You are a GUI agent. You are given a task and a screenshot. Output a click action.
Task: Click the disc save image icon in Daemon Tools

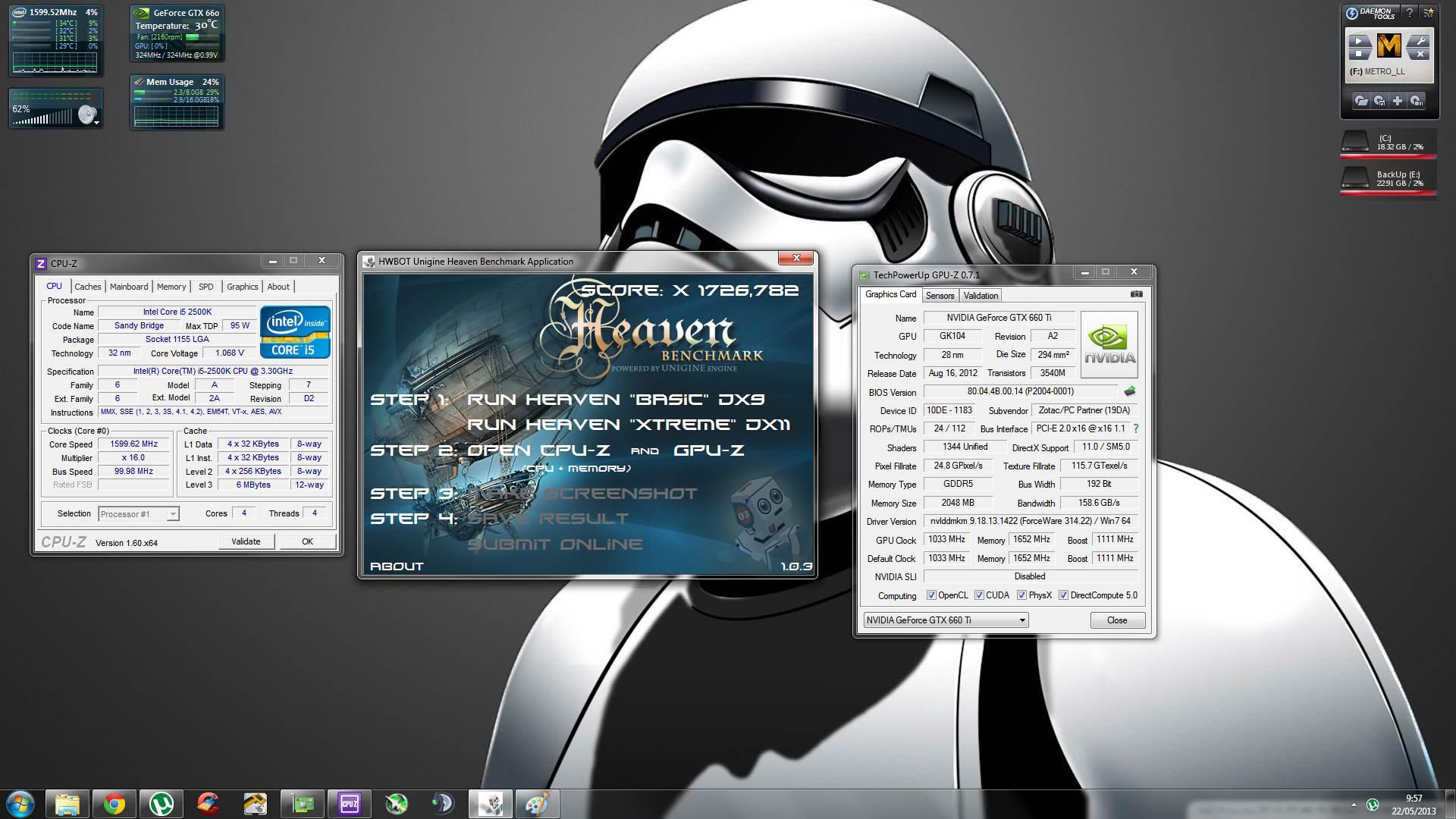(x=1379, y=101)
